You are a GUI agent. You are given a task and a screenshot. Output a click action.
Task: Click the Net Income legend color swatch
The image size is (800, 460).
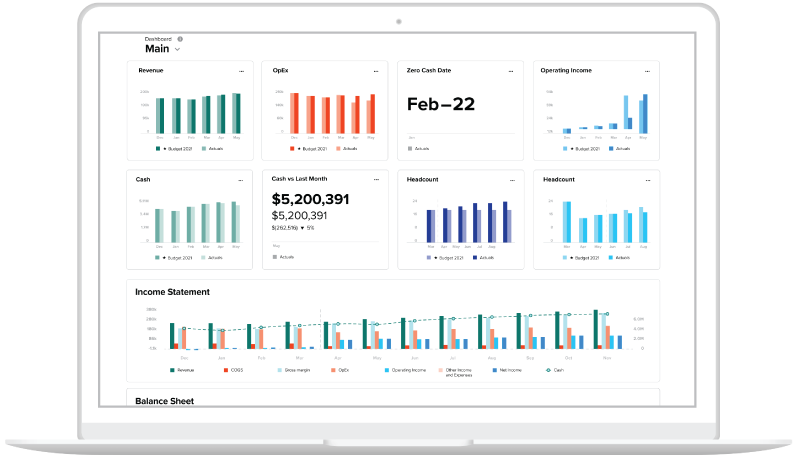coord(492,369)
